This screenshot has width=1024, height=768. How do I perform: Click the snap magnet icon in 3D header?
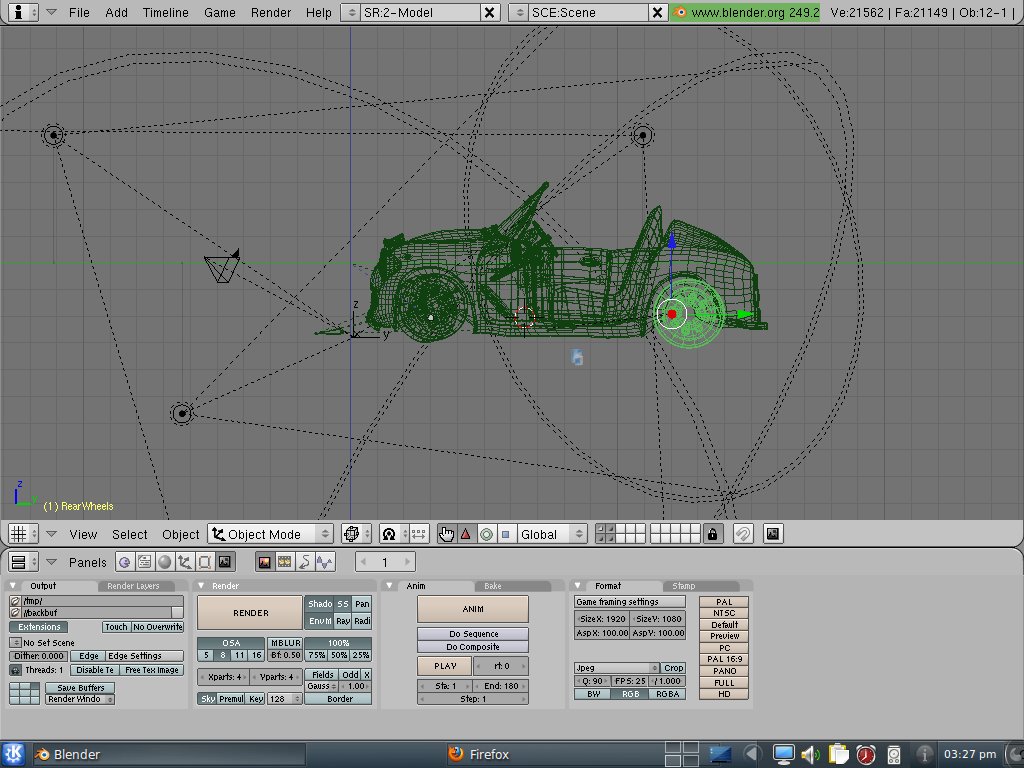(x=743, y=534)
